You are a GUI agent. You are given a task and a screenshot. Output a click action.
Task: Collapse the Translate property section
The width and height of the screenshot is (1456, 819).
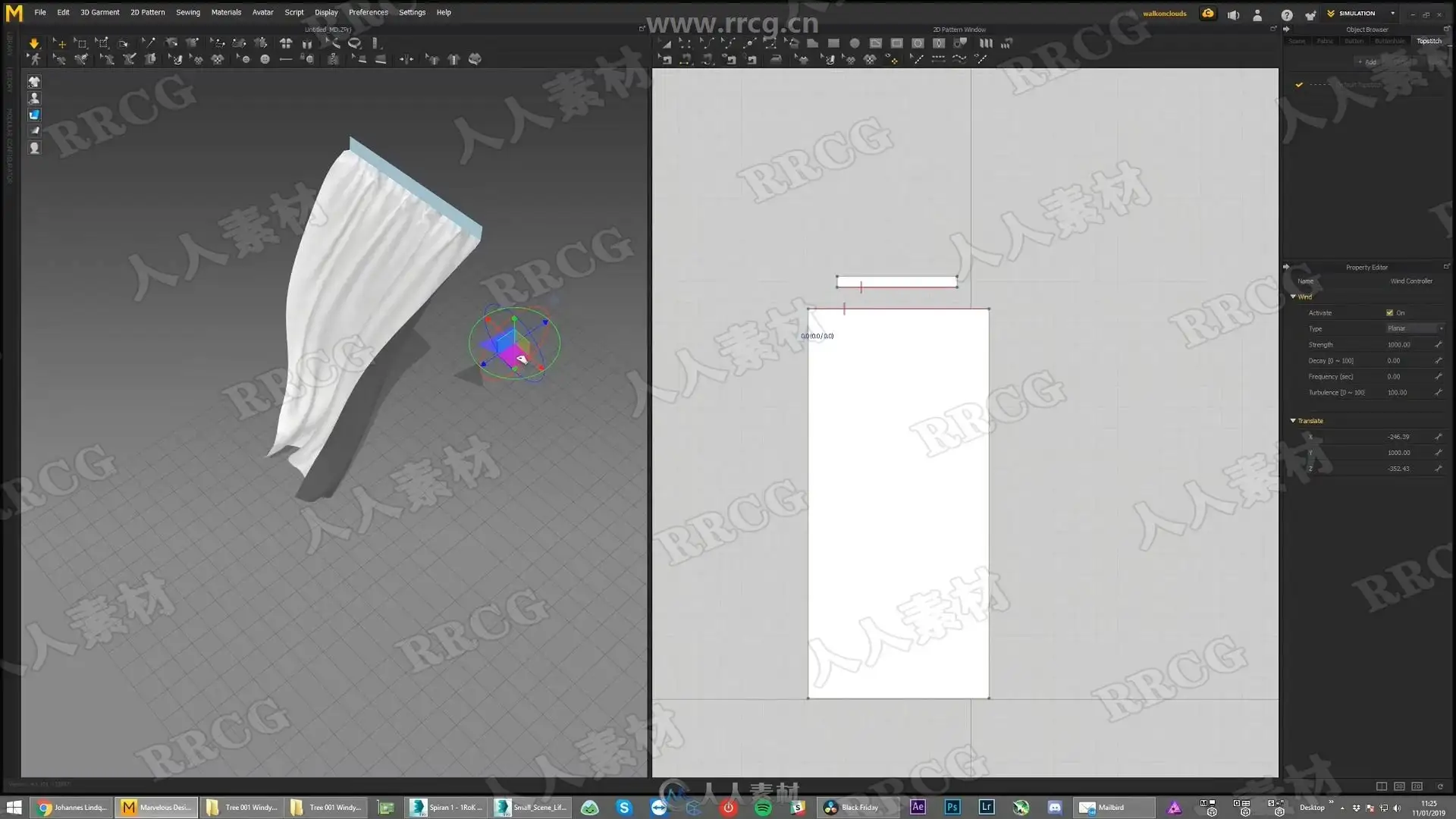(1293, 420)
